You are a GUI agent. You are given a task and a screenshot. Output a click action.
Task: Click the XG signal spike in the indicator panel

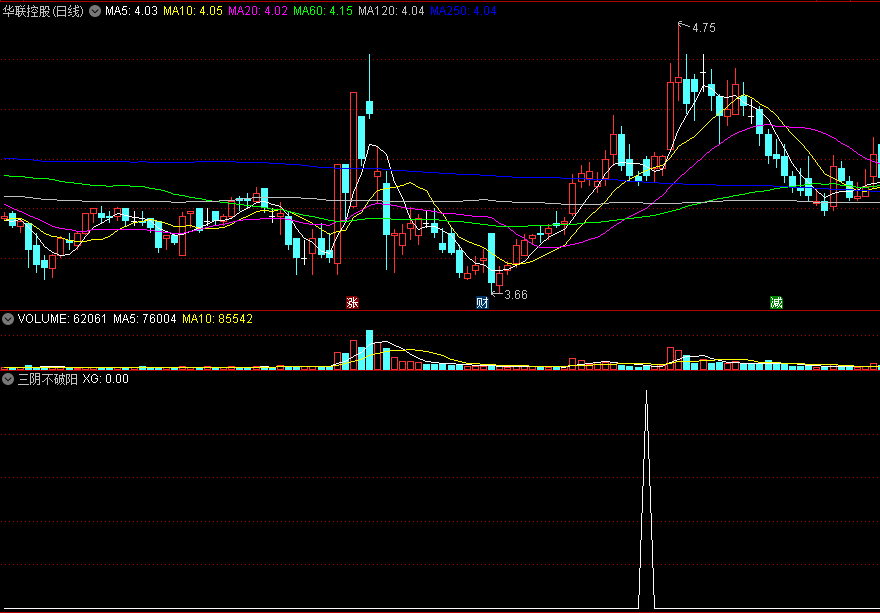[x=647, y=500]
